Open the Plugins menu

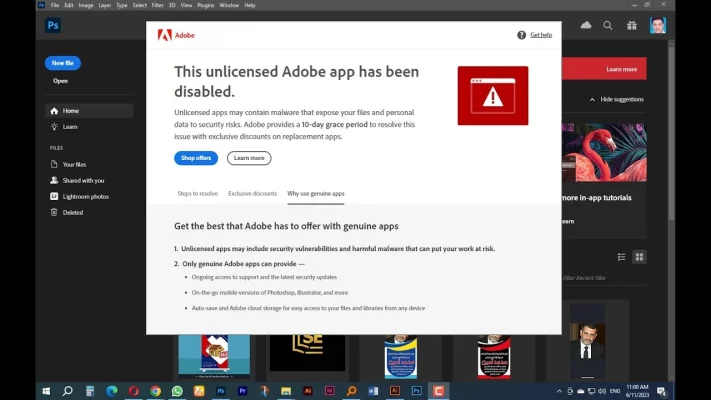tap(203, 5)
